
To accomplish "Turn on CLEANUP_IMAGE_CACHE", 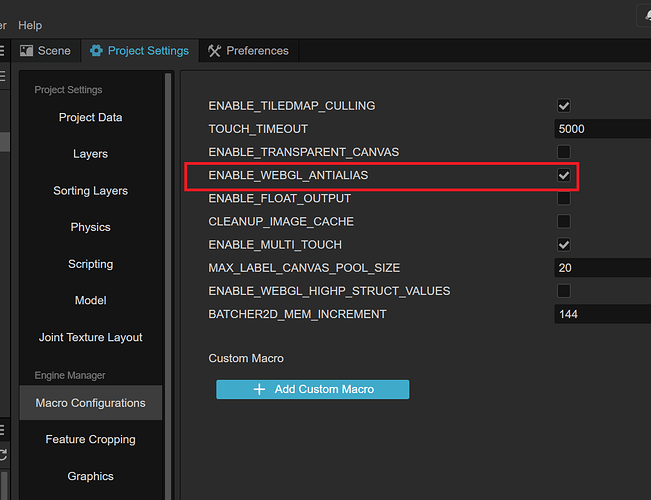I will point(564,221).
